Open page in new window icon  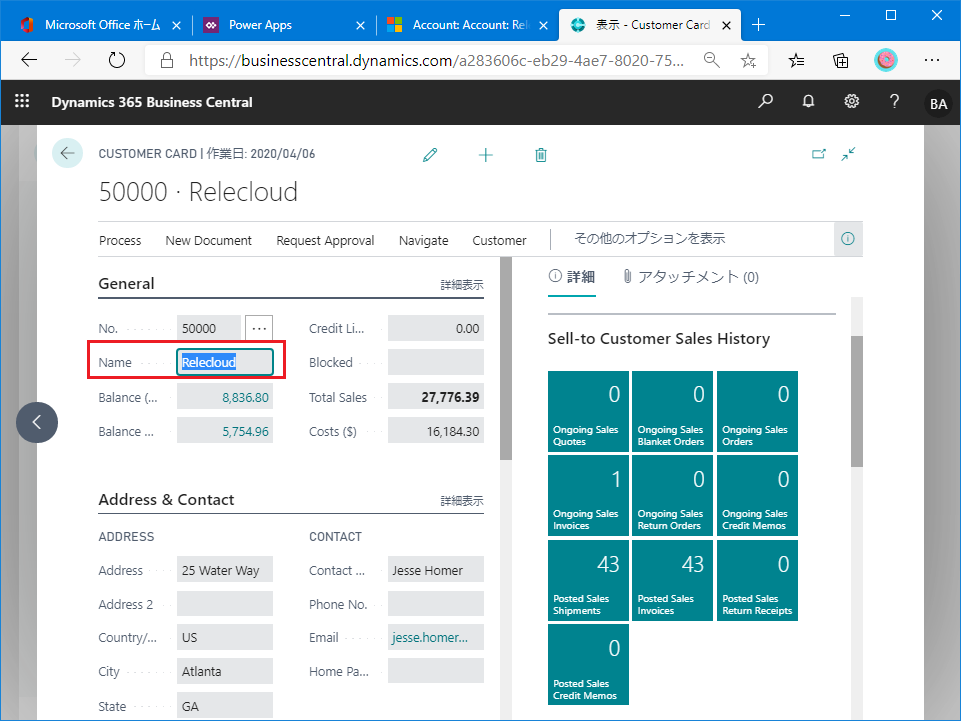tap(819, 154)
